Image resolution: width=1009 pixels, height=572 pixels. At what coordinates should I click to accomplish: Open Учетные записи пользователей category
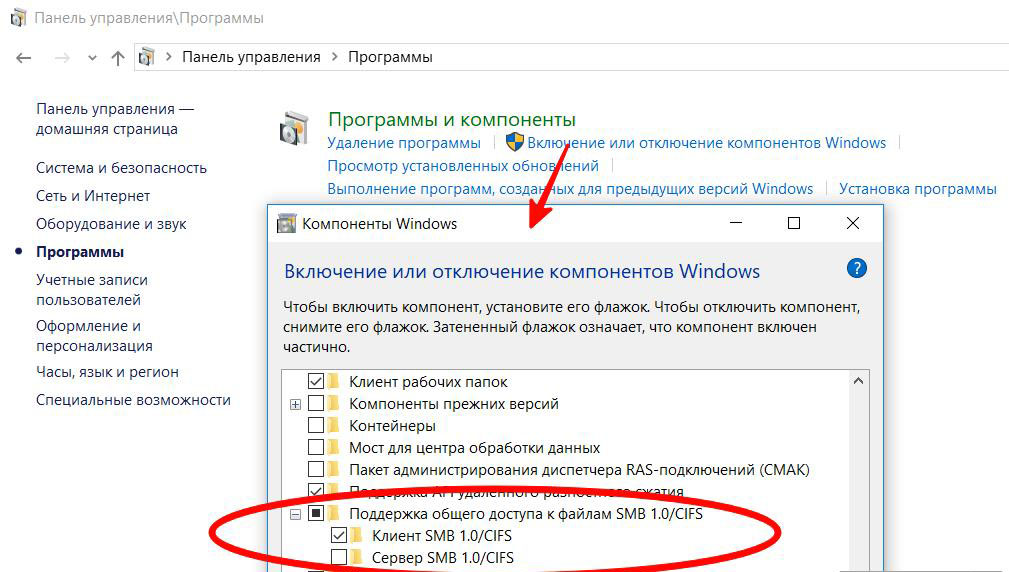point(91,290)
